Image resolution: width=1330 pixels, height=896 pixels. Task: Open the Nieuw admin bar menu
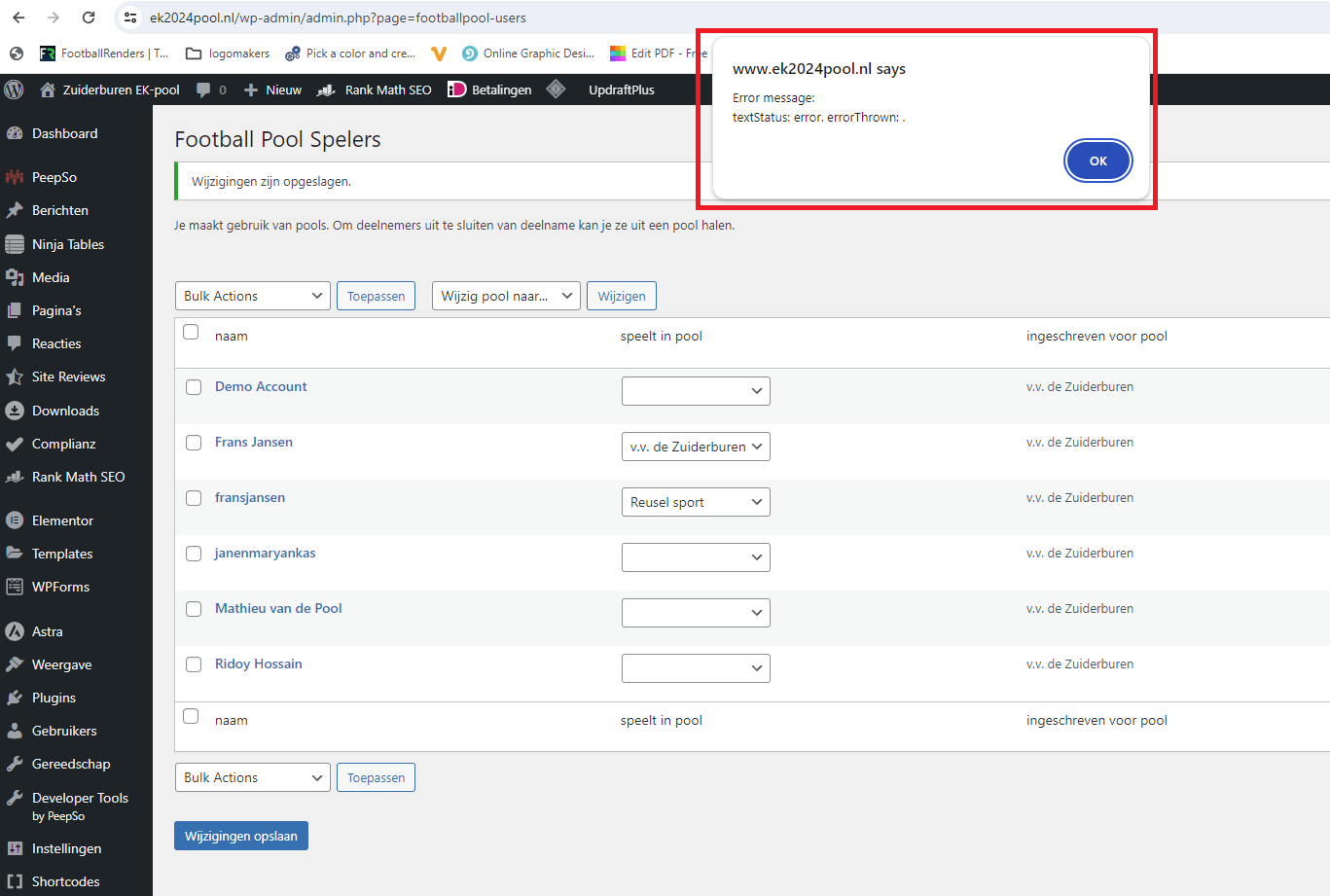click(272, 90)
